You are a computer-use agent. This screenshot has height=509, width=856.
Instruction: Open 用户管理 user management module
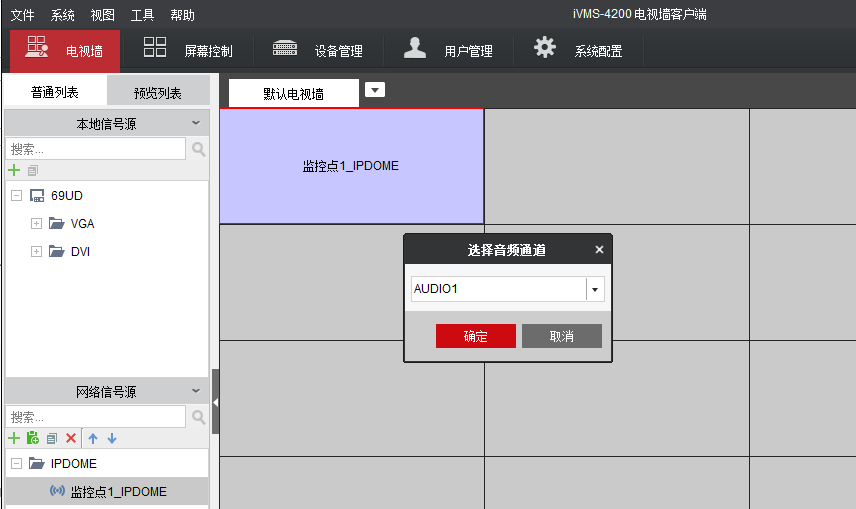[x=449, y=50]
